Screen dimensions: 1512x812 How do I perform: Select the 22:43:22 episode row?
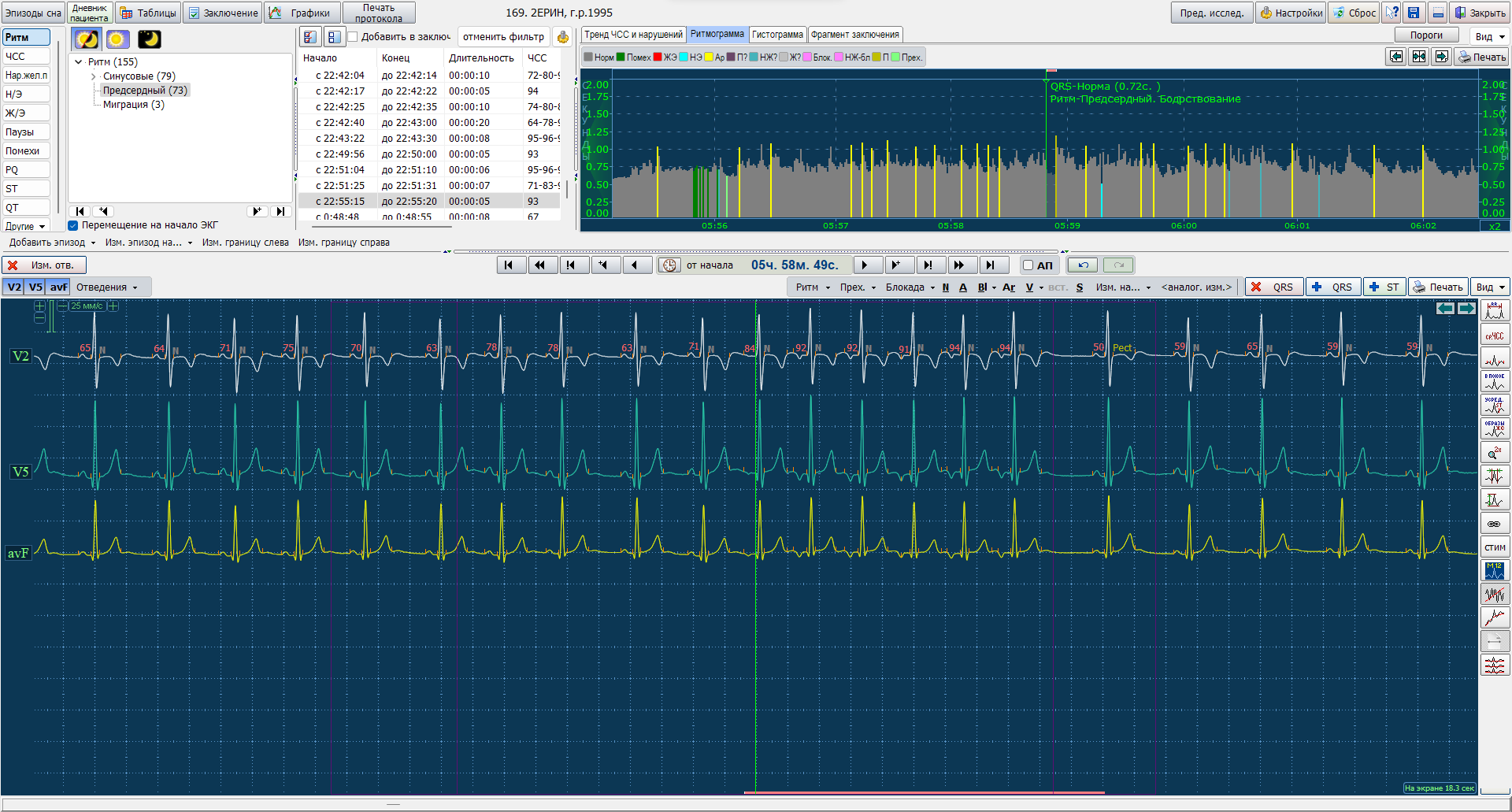pos(340,139)
